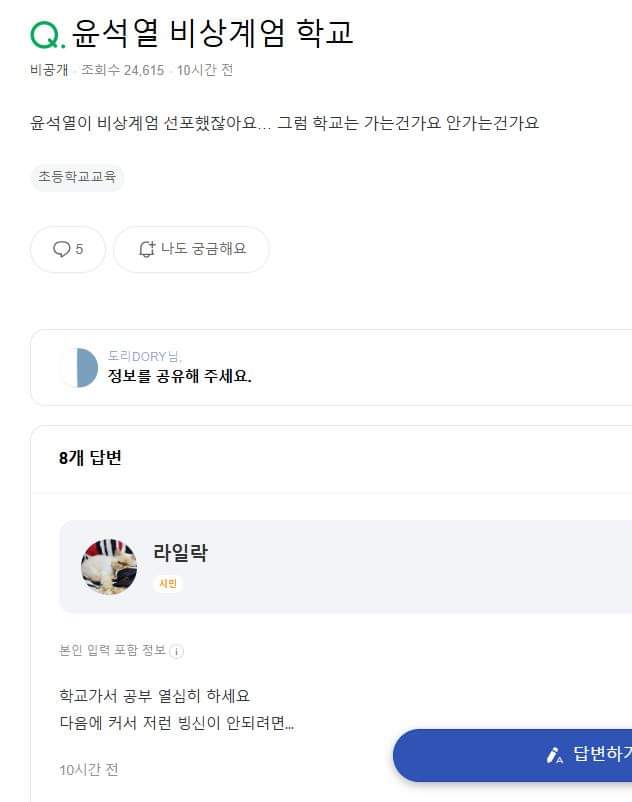
Task: Click the 도리DORY님 name text
Action: 144,356
